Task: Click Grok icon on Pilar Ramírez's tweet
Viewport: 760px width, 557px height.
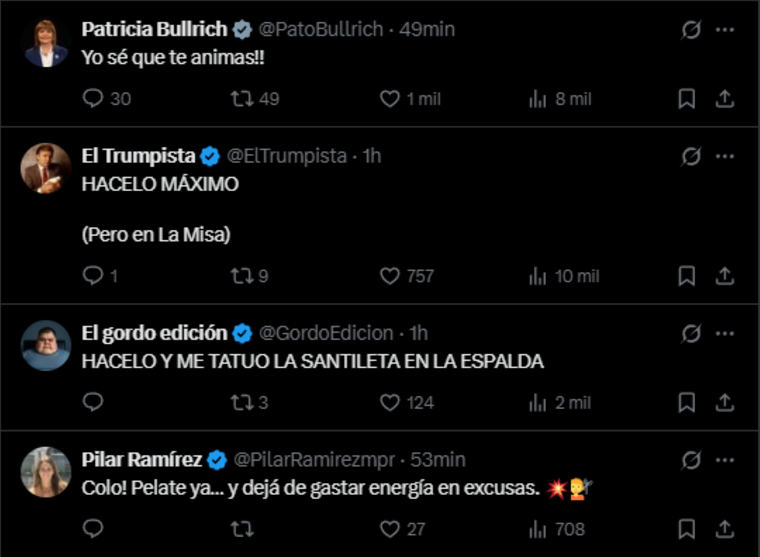Action: point(690,460)
